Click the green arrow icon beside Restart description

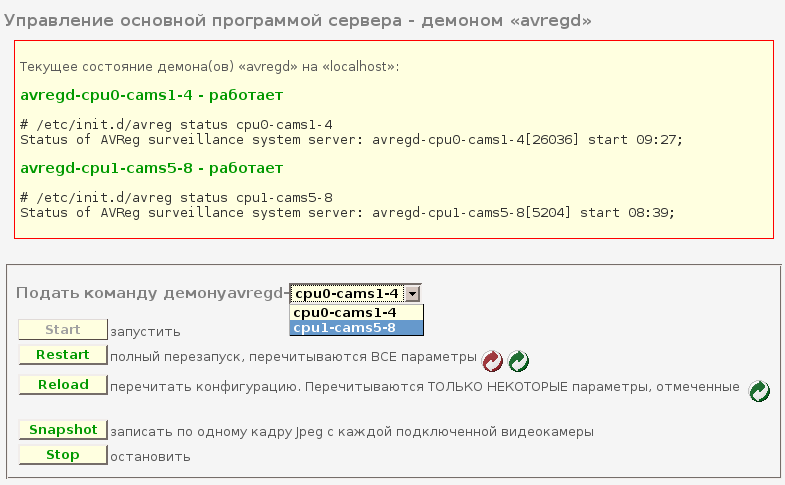pos(518,361)
